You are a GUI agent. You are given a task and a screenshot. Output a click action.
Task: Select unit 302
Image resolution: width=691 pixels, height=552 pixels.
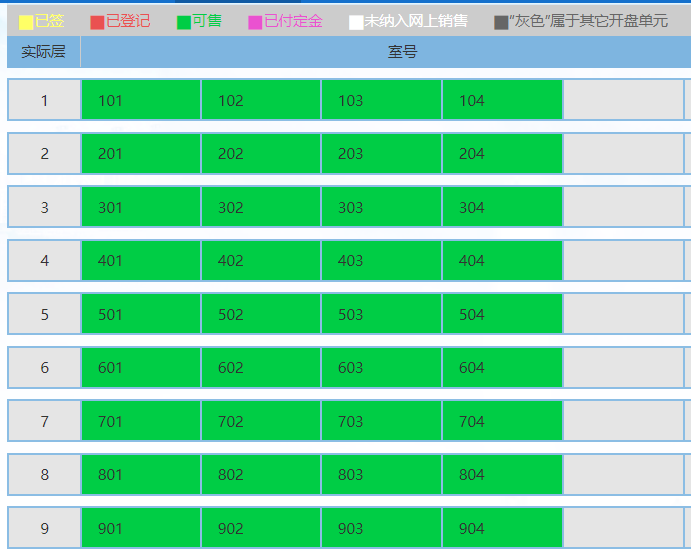tap(261, 207)
